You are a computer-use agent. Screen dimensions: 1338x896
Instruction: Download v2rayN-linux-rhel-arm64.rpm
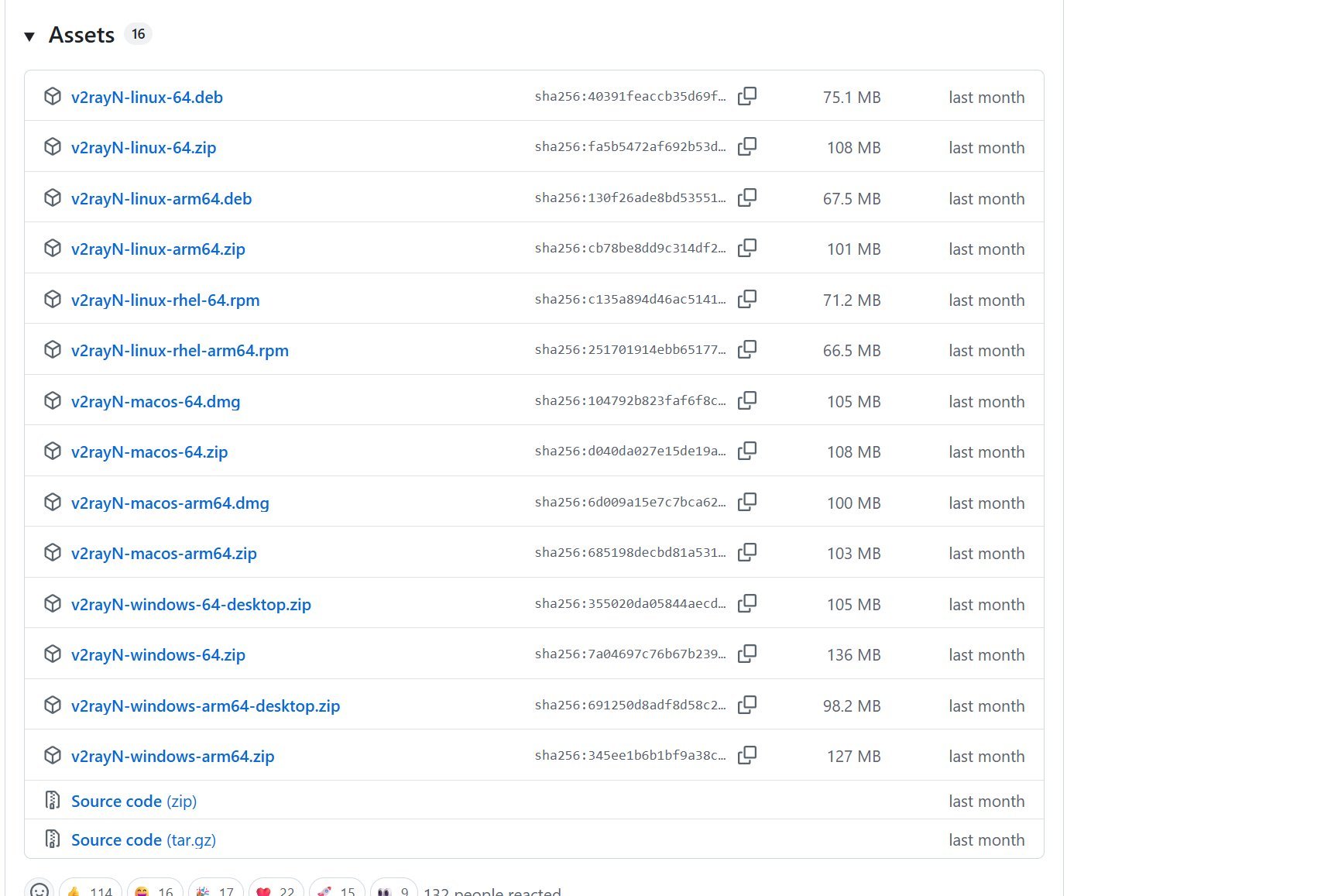(180, 351)
